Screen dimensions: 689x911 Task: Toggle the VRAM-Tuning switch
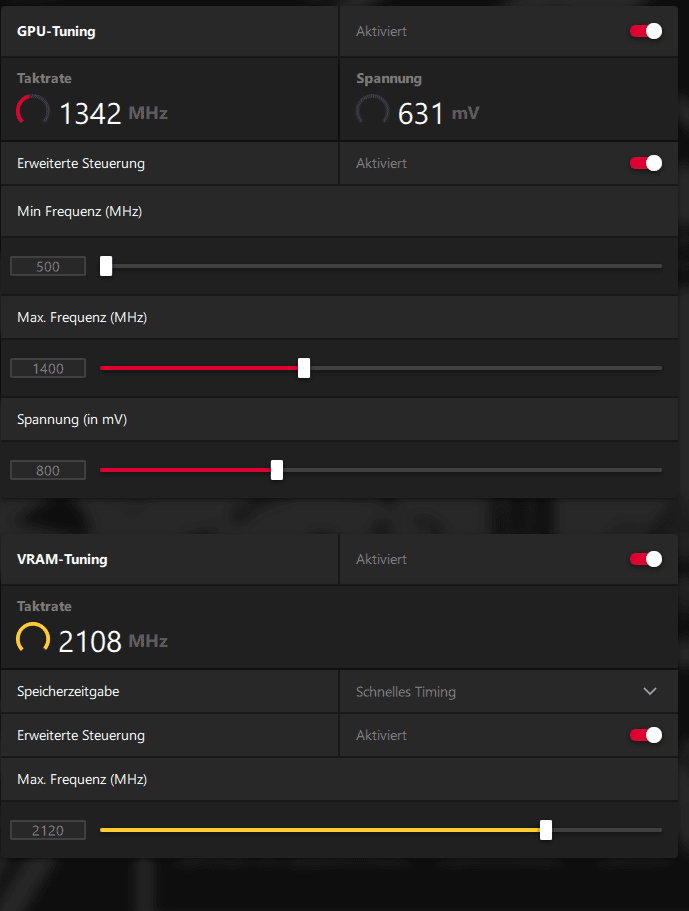[x=645, y=559]
